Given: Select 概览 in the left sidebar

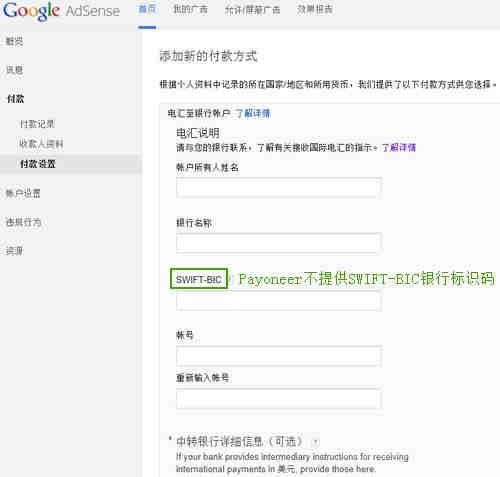Looking at the screenshot, I should (14, 41).
